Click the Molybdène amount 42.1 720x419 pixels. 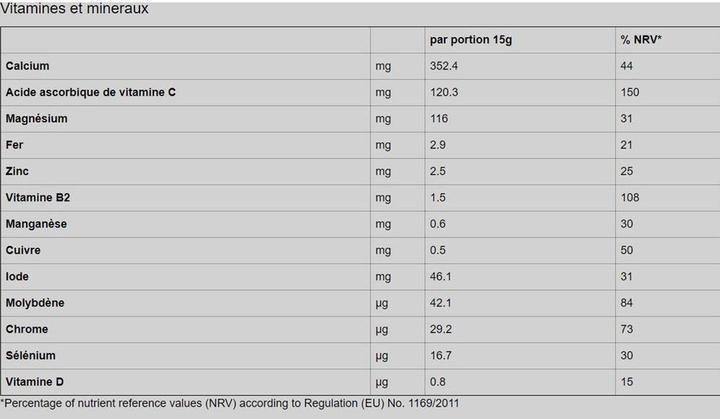440,303
